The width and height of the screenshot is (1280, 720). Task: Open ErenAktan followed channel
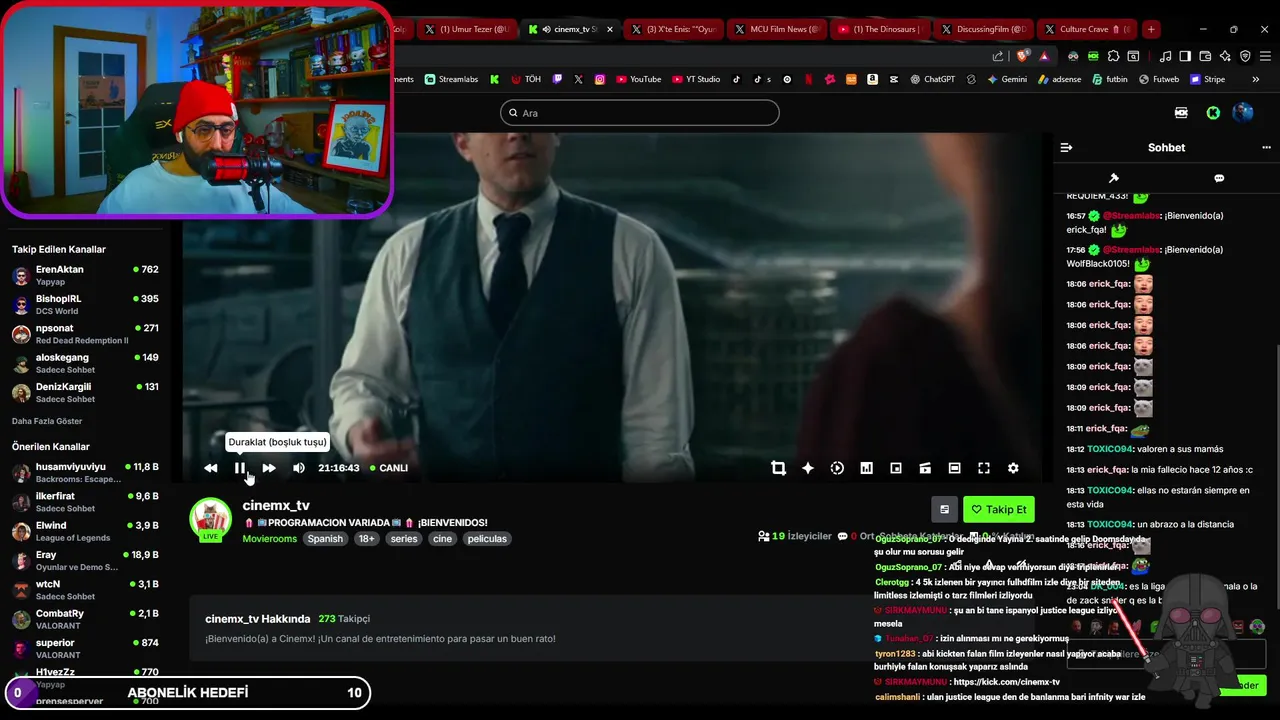pos(85,275)
